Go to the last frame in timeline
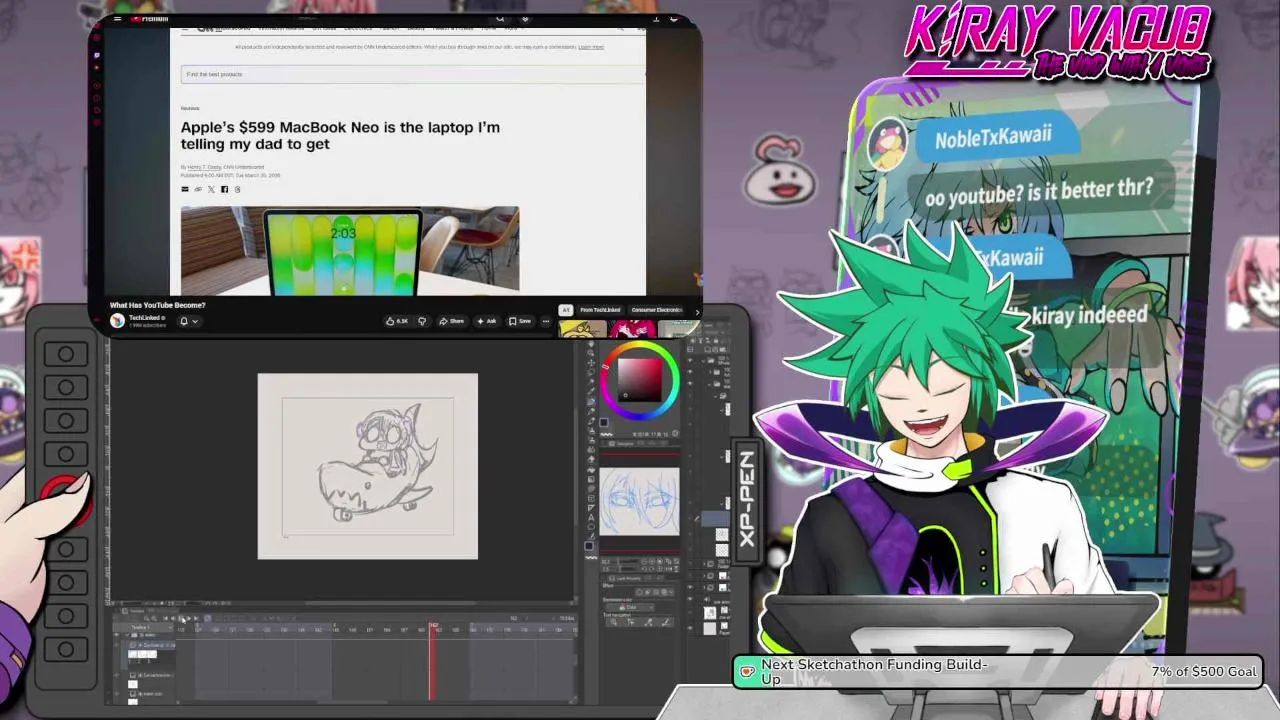This screenshot has width=1280, height=720. (x=196, y=618)
